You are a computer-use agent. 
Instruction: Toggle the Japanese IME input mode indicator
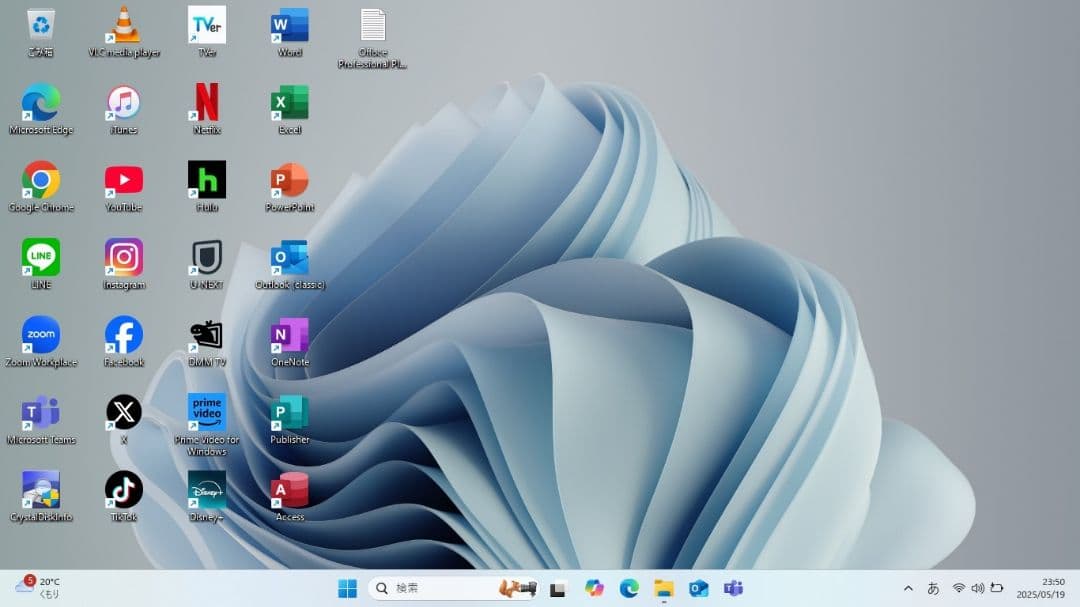tap(933, 588)
